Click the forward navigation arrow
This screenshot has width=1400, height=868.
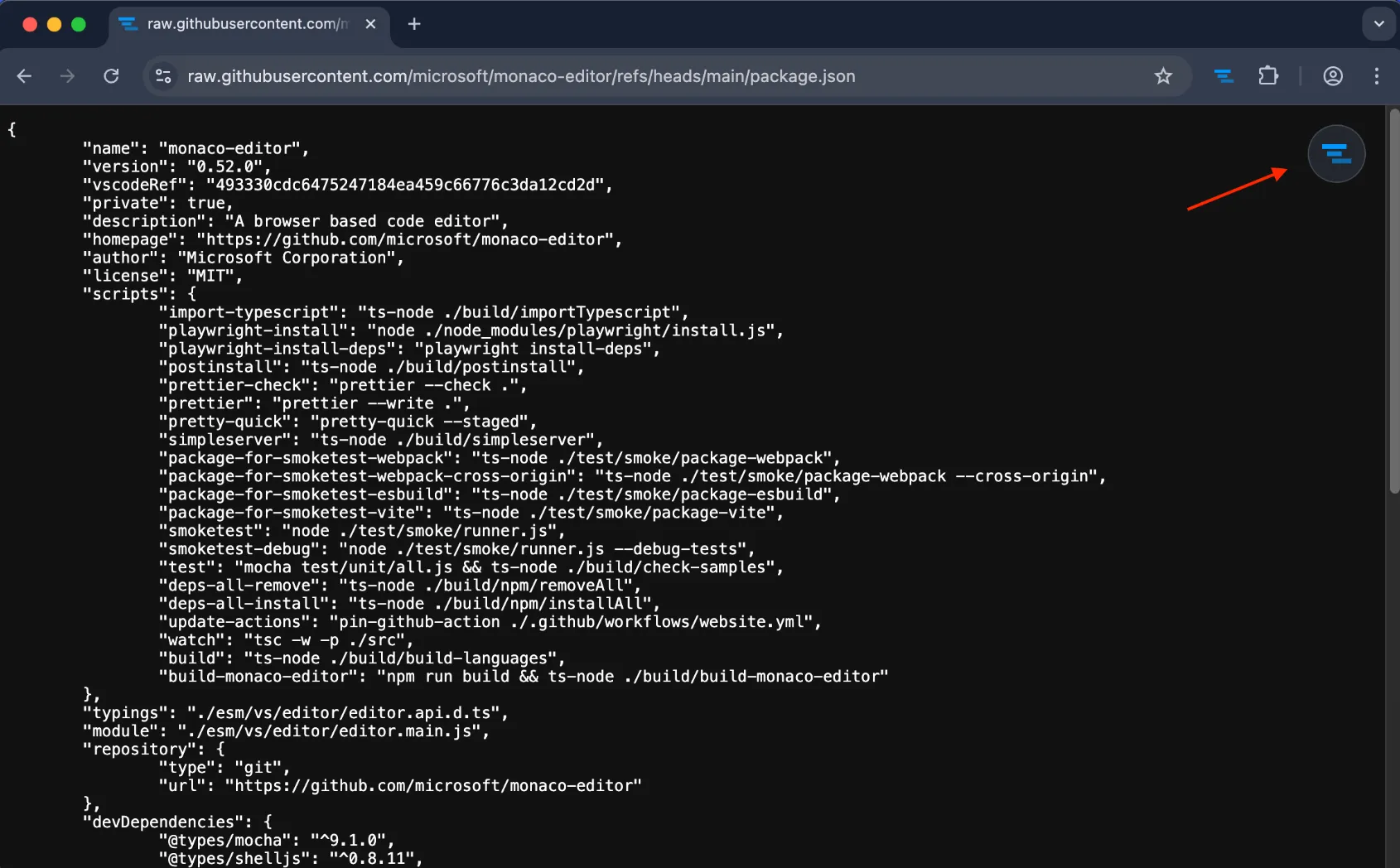point(67,76)
